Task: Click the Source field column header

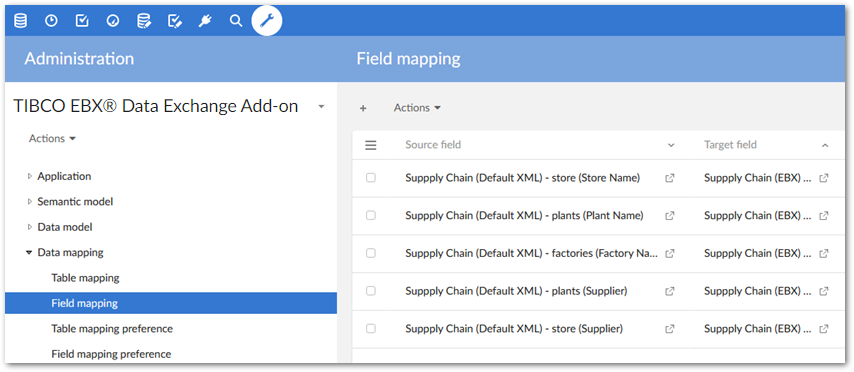Action: (x=433, y=145)
